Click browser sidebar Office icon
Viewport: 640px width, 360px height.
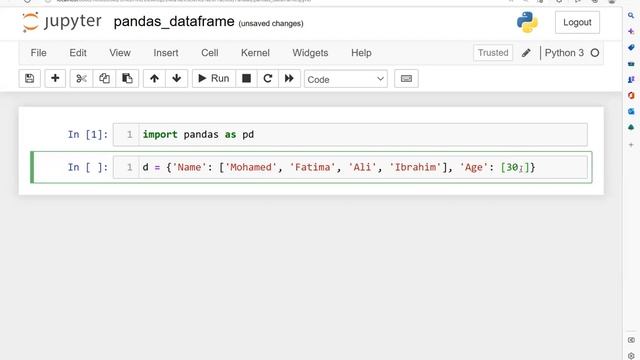point(631,96)
